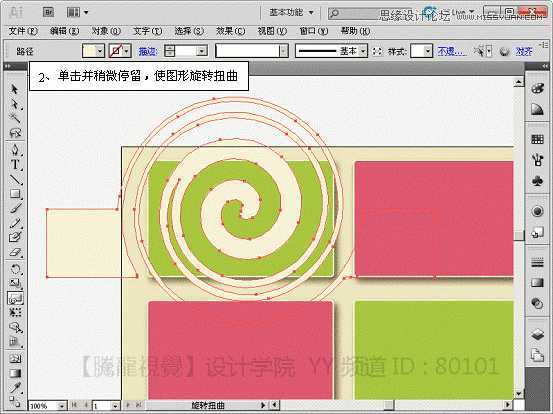Select the active Twirl warp tool
The height and width of the screenshot is (414, 553).
pos(15,298)
